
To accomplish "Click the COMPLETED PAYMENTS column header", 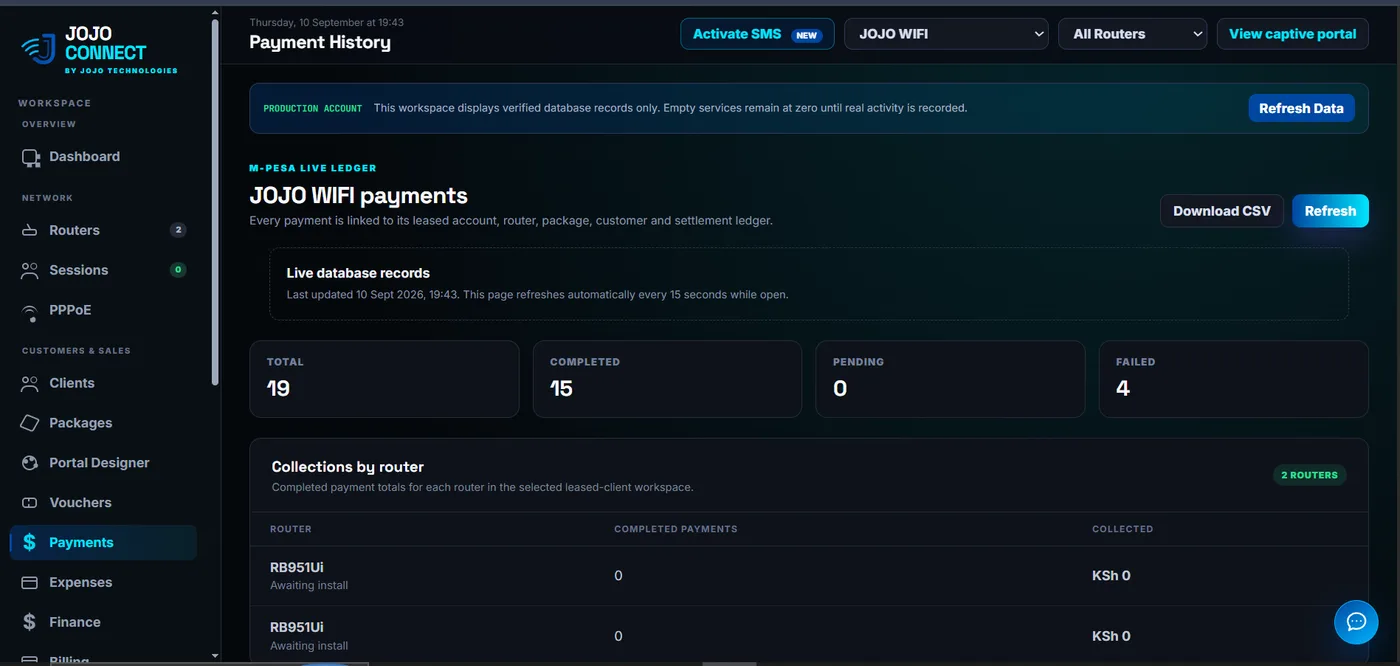I will click(676, 529).
